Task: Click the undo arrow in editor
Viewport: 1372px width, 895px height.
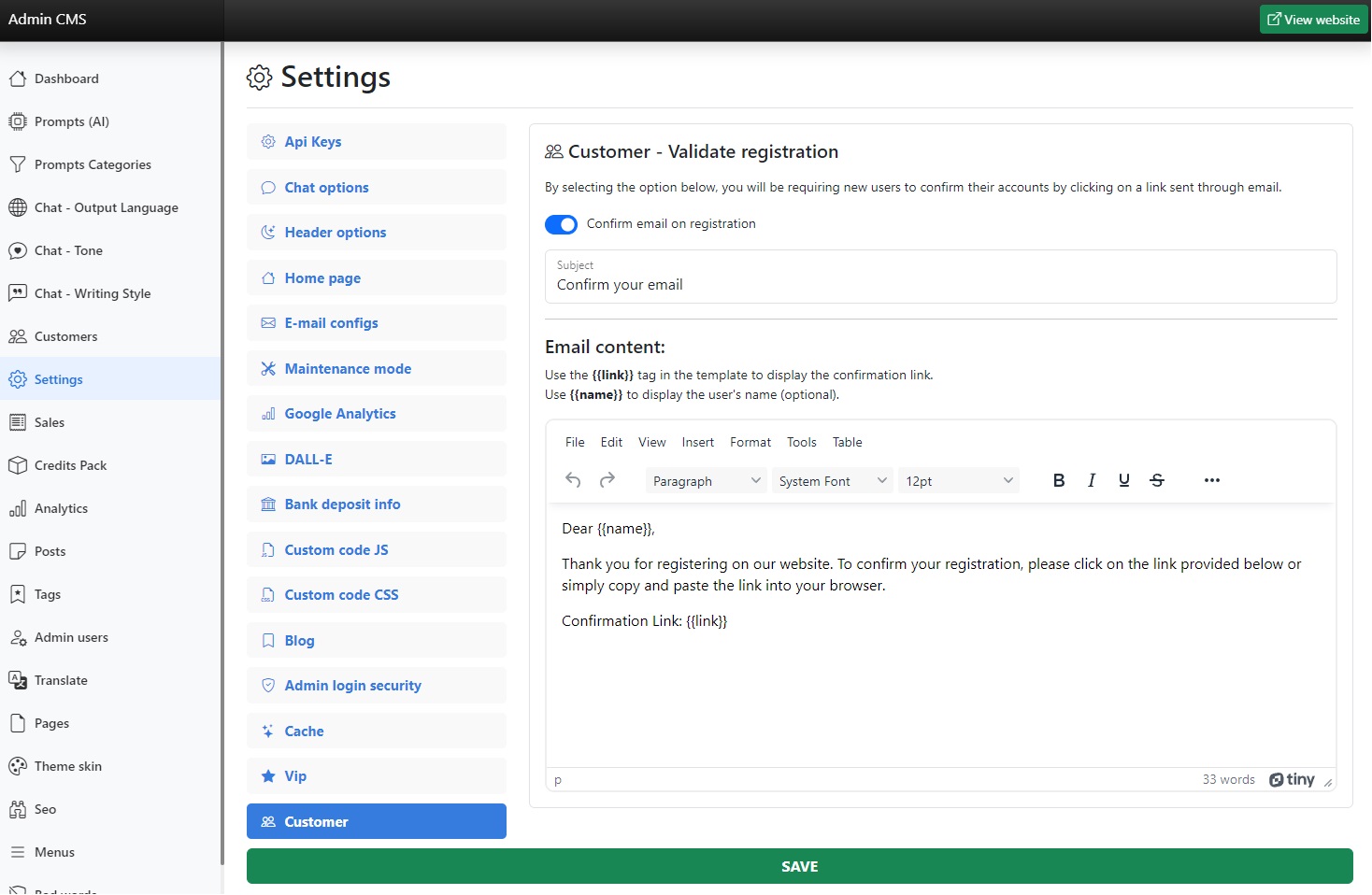Action: point(573,480)
